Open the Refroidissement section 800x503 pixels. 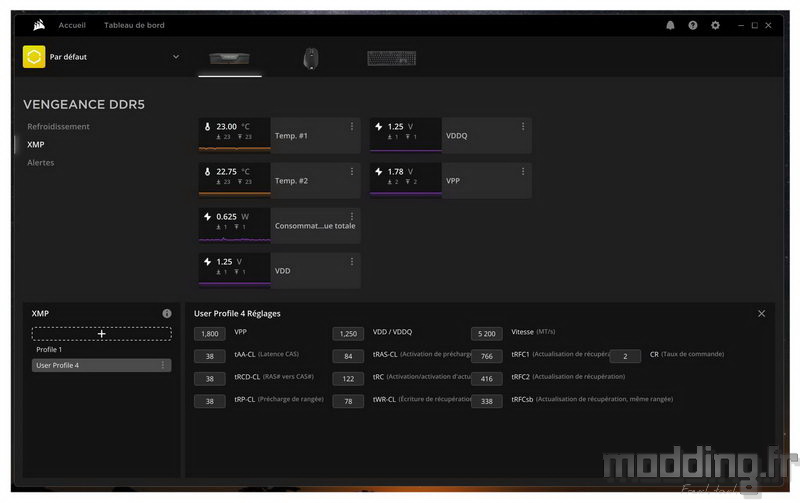(x=58, y=127)
